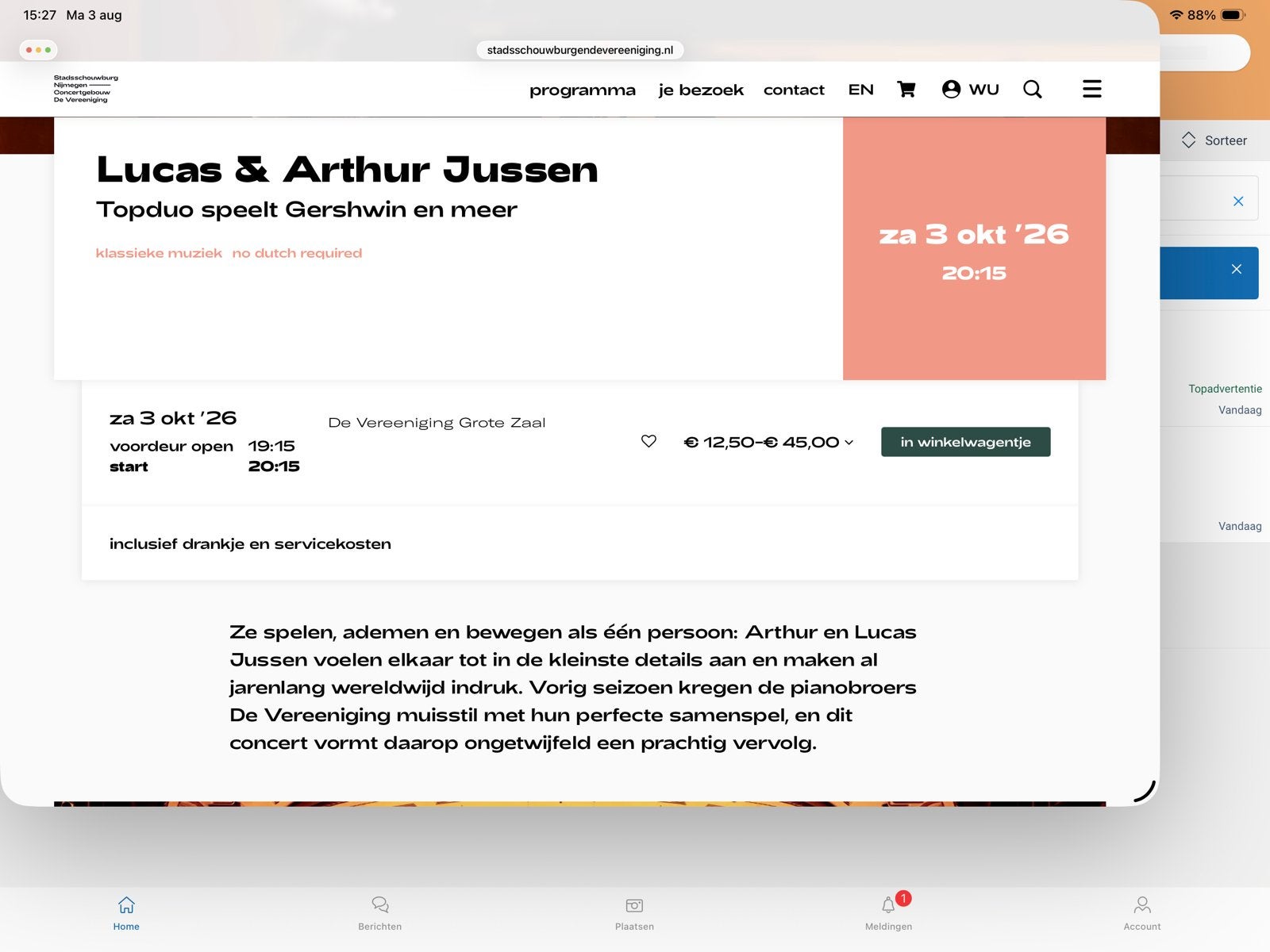Click the start 20:15 time text

(205, 466)
